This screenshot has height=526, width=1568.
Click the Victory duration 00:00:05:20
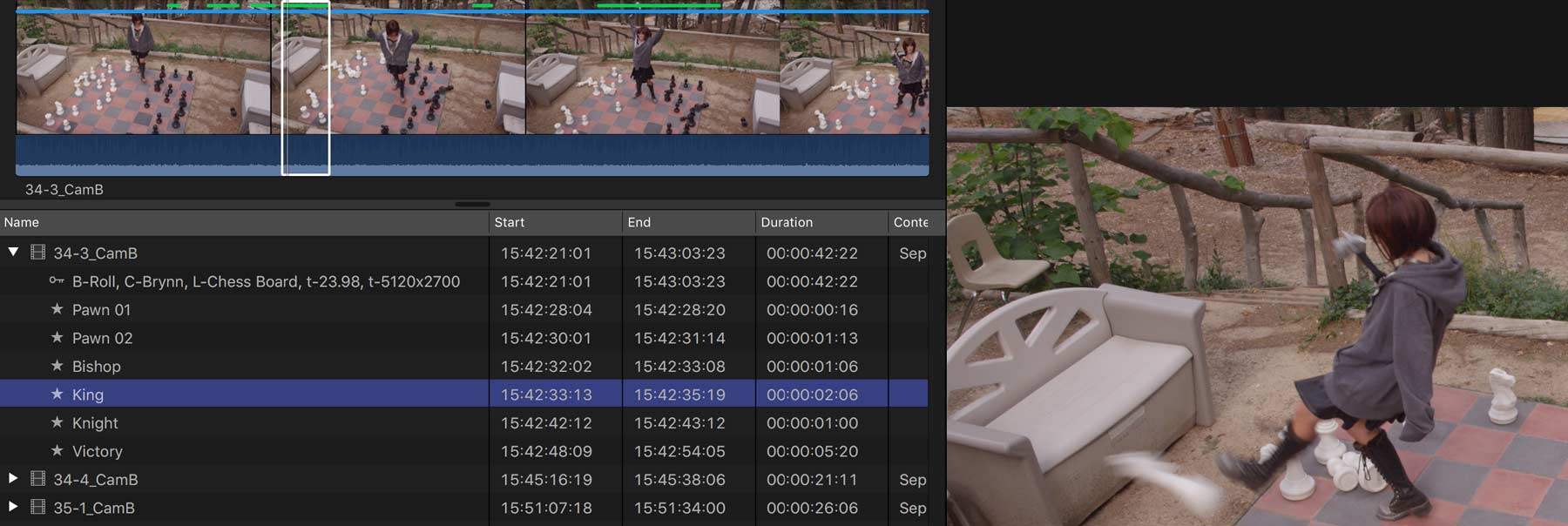point(812,451)
